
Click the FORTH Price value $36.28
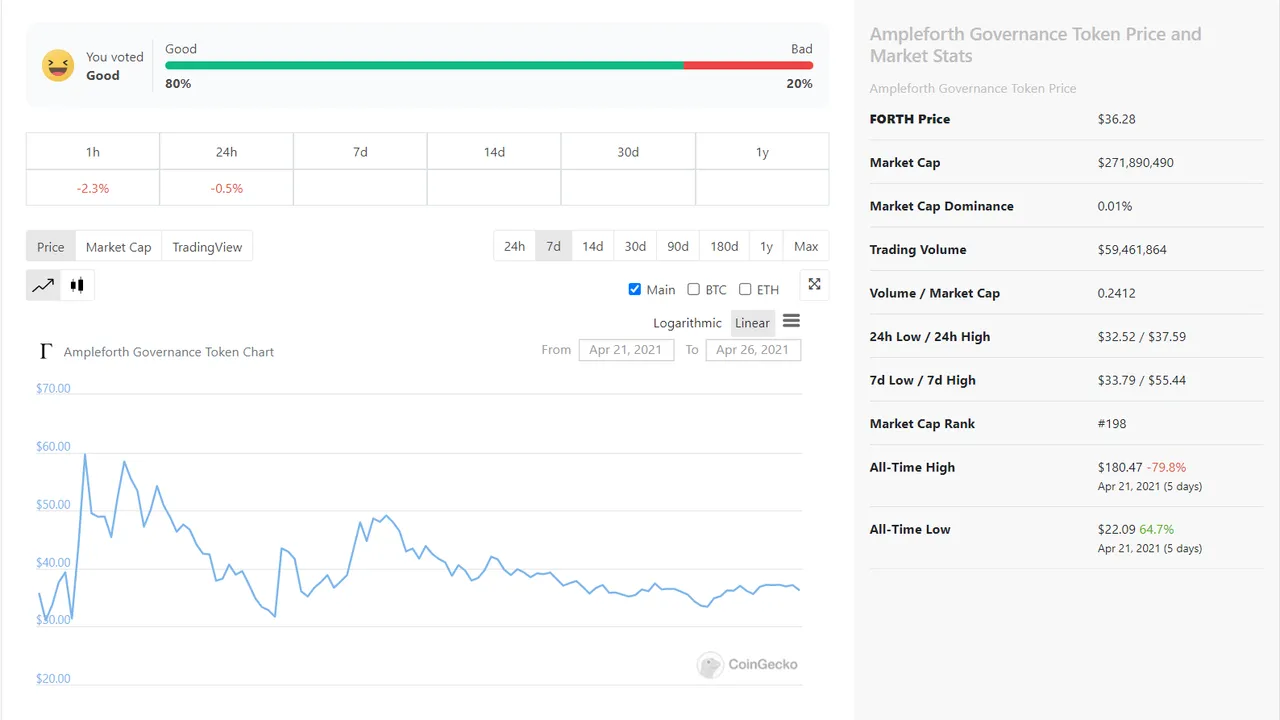click(x=1117, y=119)
